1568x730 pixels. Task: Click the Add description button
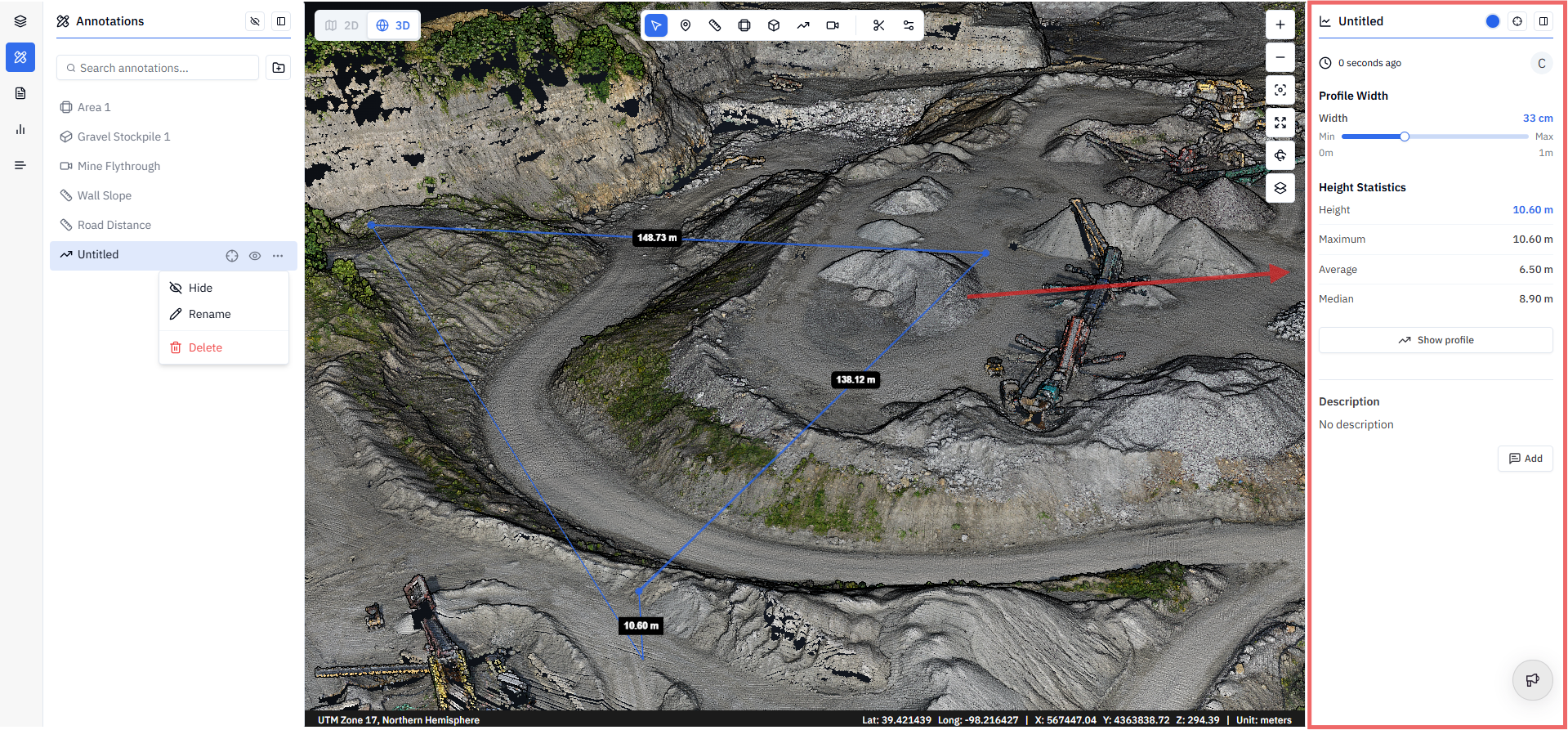pos(1526,459)
